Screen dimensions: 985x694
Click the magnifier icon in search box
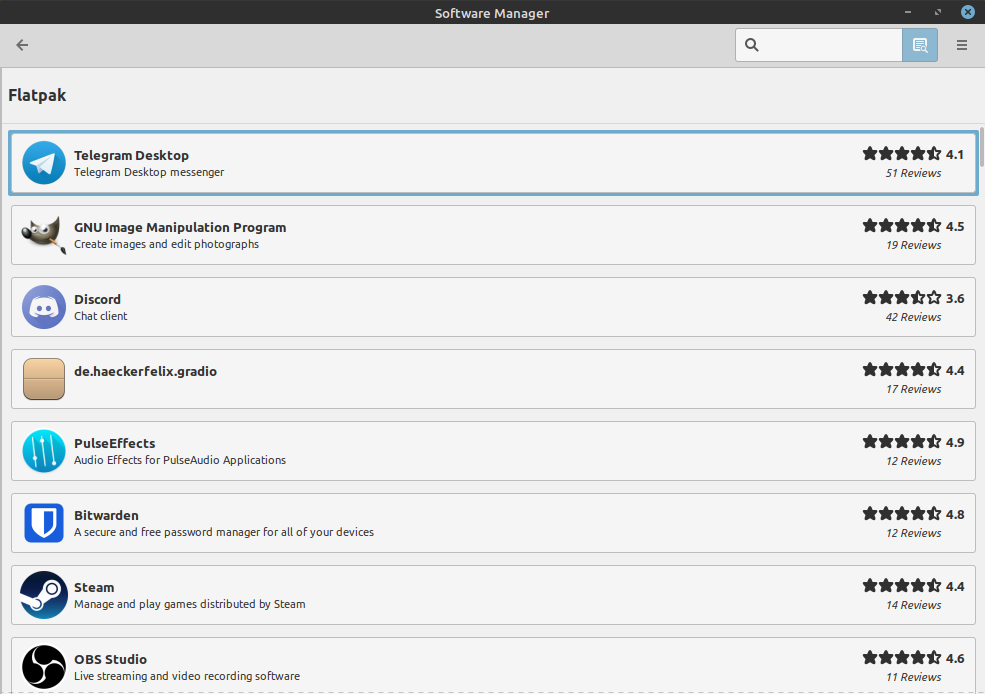pyautogui.click(x=752, y=45)
